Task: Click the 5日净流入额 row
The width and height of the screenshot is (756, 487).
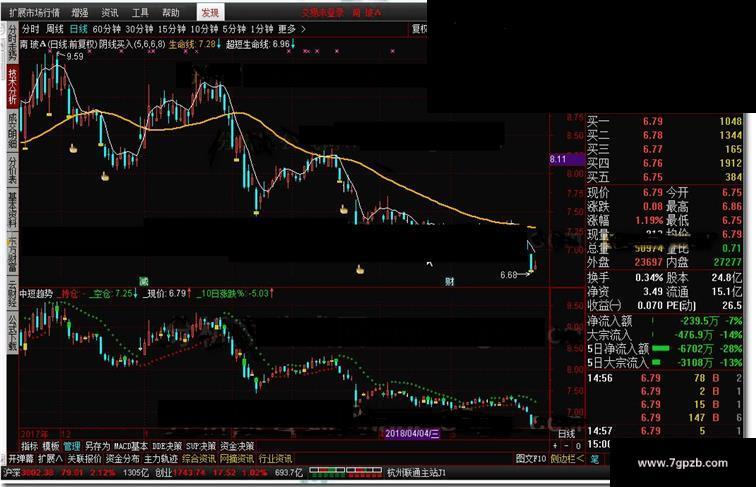Action: (x=664, y=349)
